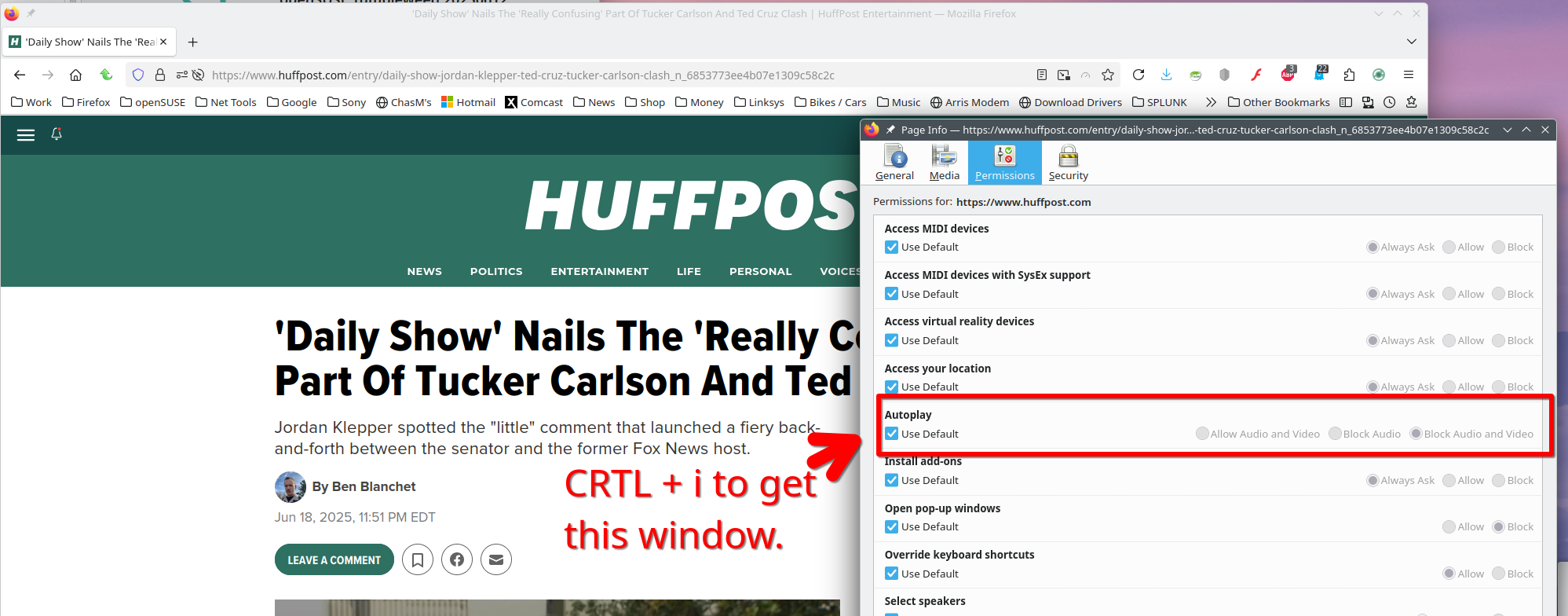This screenshot has height=616, width=1568.
Task: Open the Download Drivers bookmark
Action: tap(1070, 102)
